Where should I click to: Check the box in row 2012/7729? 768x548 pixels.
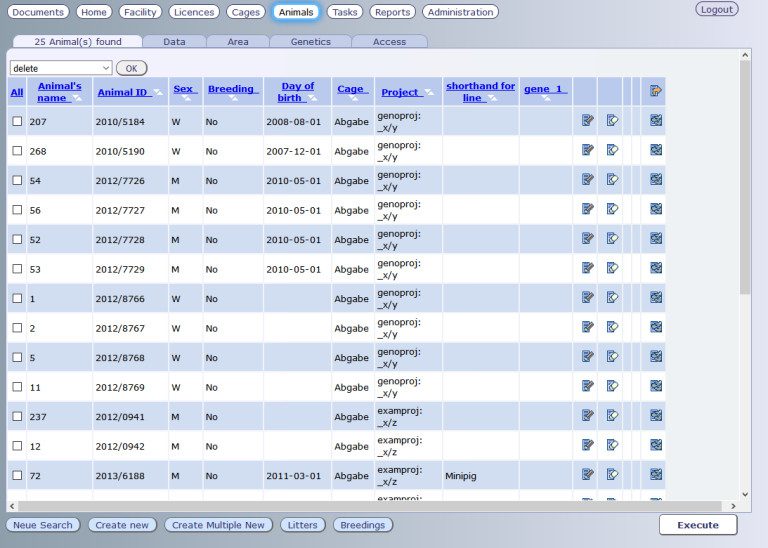point(17,268)
